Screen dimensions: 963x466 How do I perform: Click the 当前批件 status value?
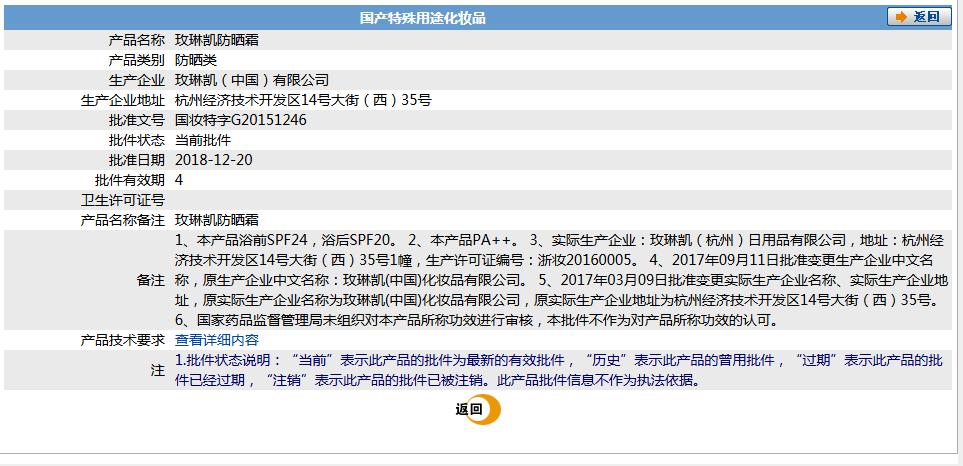pos(203,140)
